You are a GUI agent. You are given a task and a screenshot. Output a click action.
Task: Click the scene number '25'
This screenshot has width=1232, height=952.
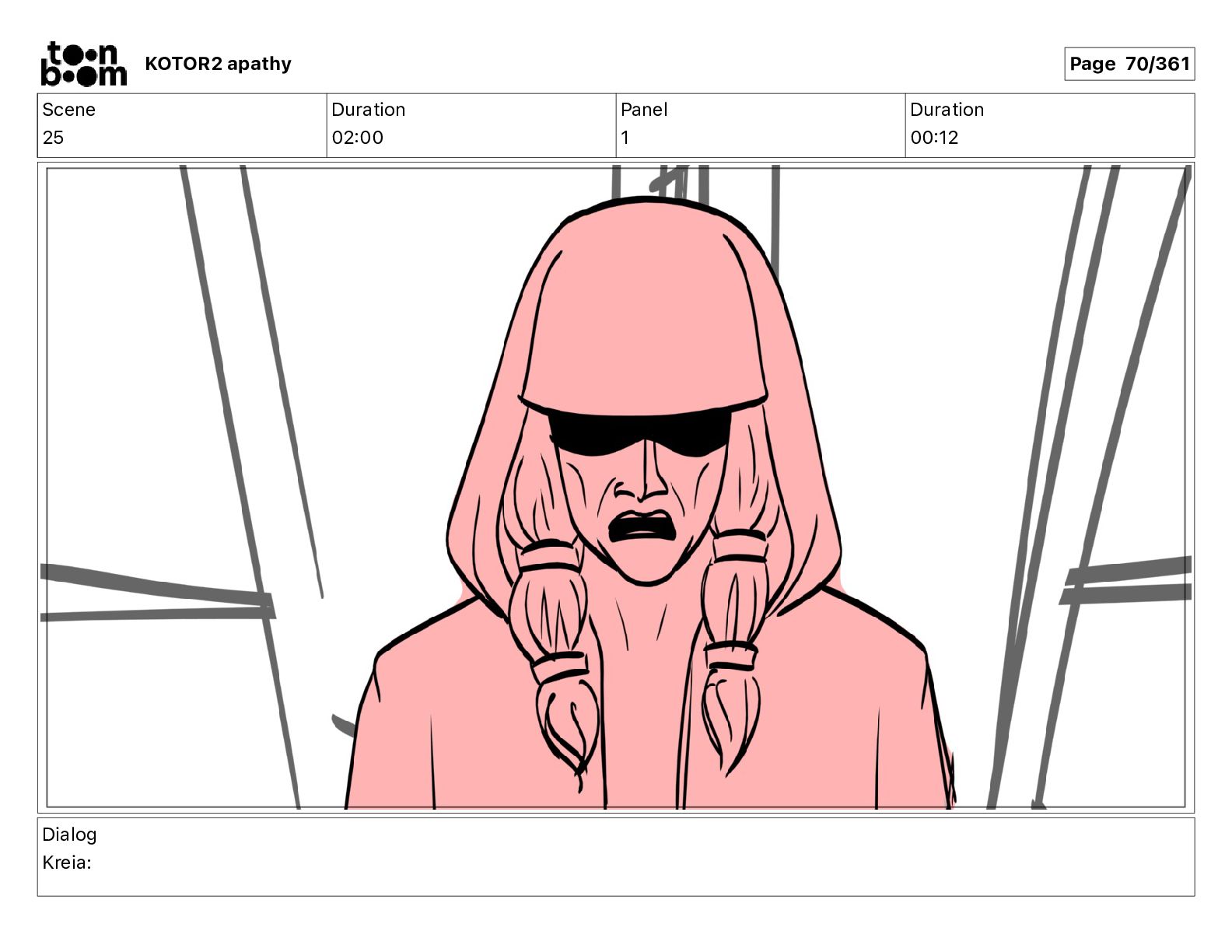(x=53, y=138)
